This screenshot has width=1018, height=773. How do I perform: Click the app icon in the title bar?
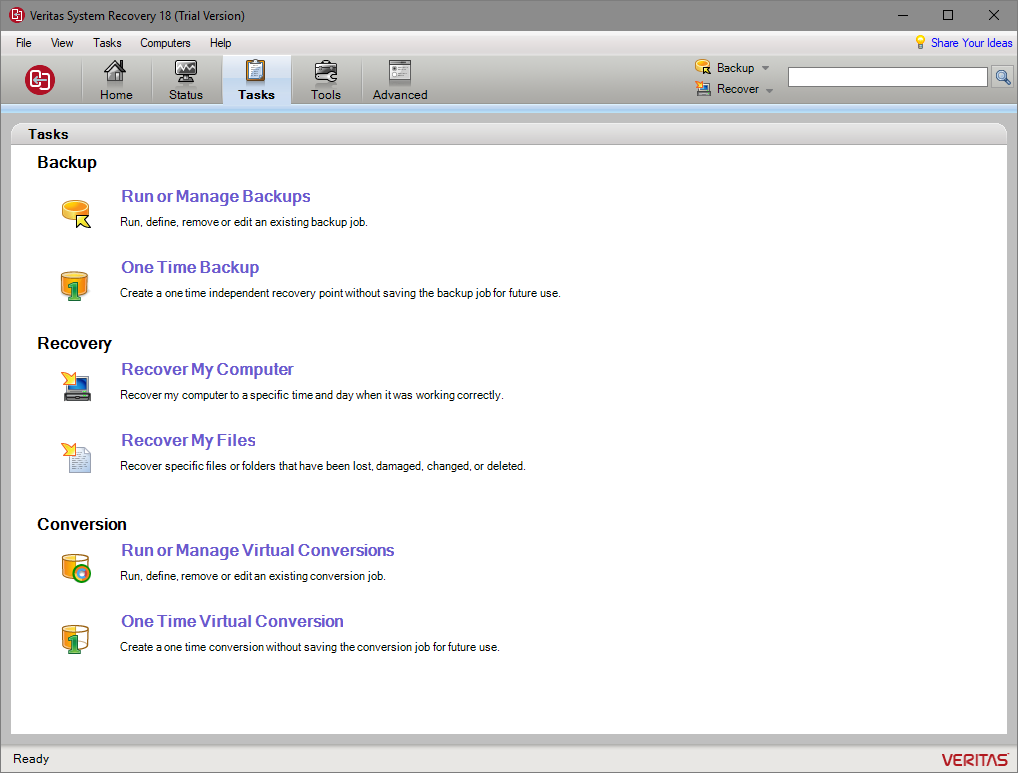pos(16,15)
